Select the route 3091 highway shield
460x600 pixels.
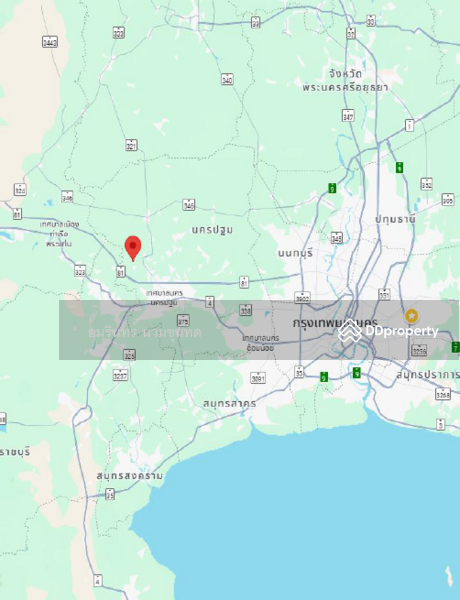(x=258, y=378)
